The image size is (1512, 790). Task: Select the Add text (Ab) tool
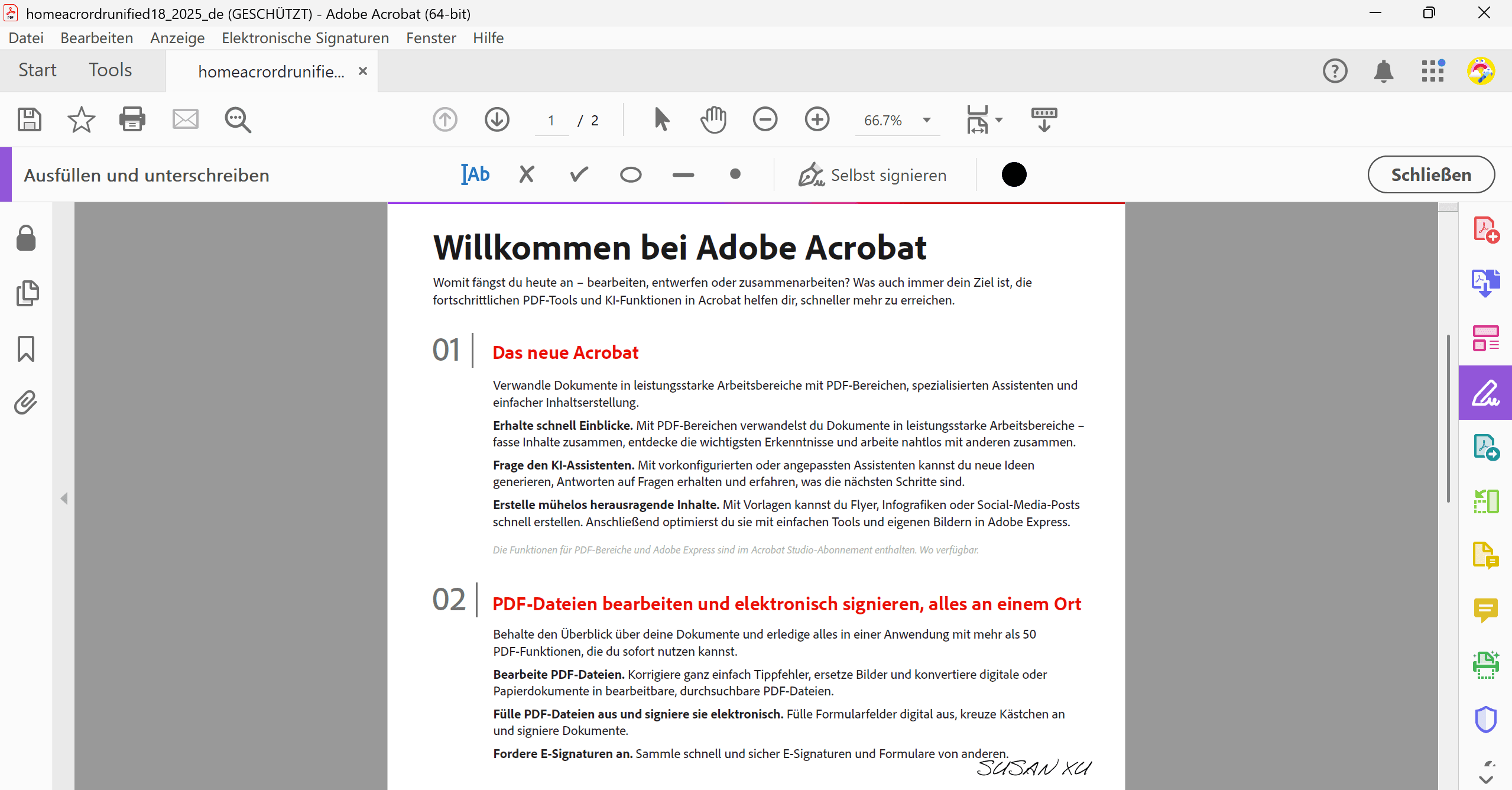pyautogui.click(x=475, y=174)
